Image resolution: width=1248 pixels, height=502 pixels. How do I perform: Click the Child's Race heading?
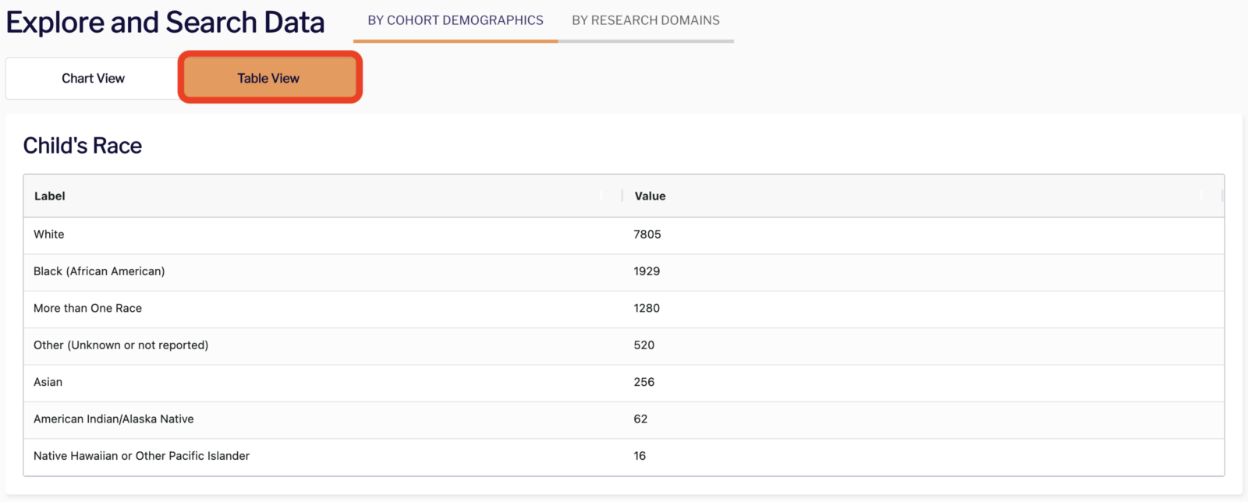pos(83,146)
